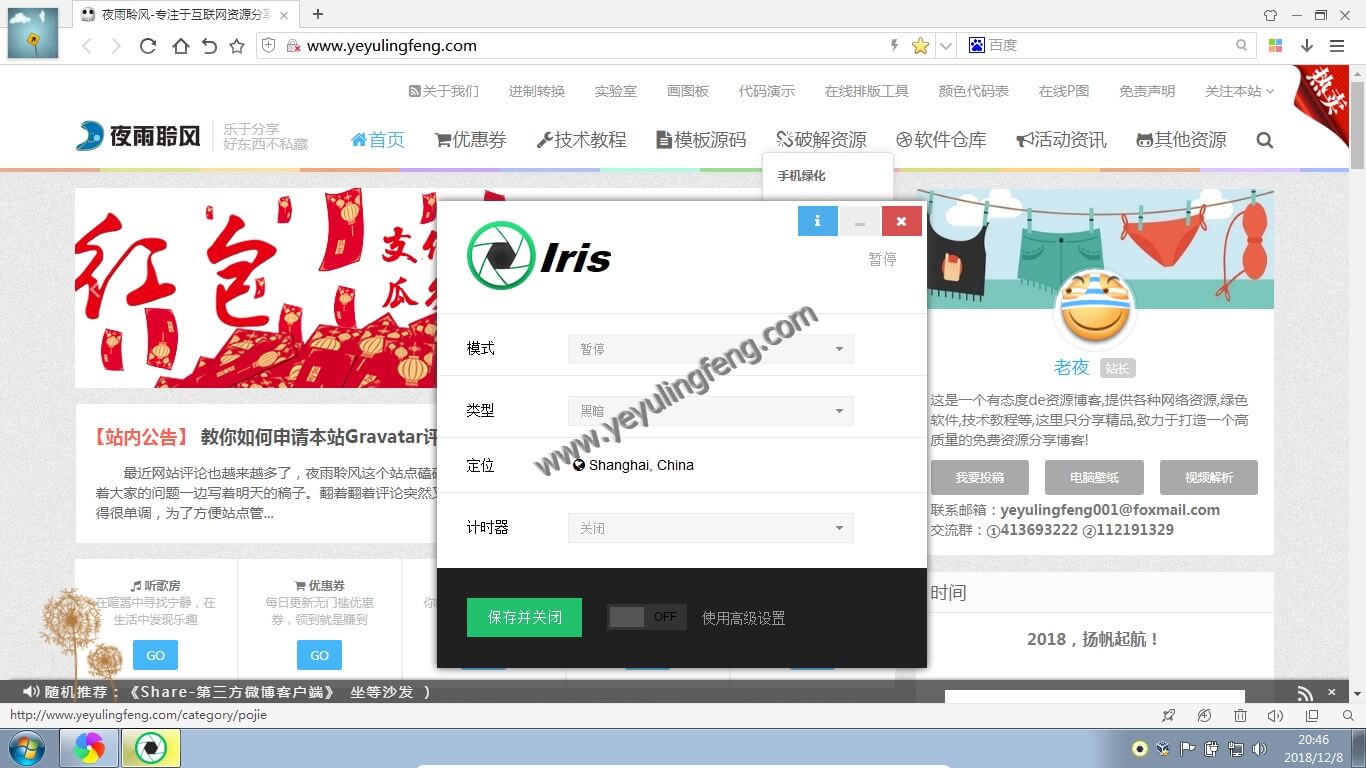Open 破解资源 nav menu item
1366x768 pixels.
(821, 140)
